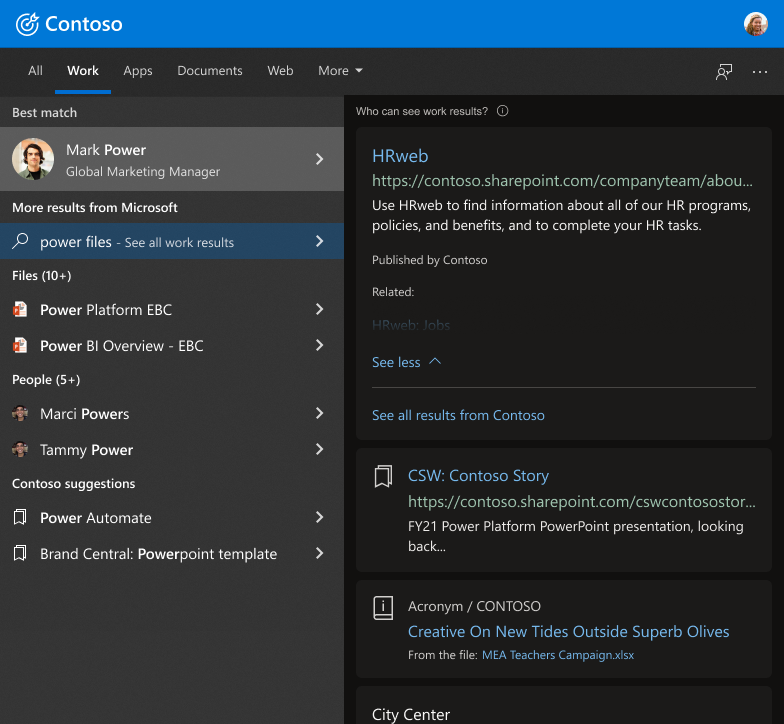Click See all results from Contoso
This screenshot has height=724, width=784.
[458, 415]
